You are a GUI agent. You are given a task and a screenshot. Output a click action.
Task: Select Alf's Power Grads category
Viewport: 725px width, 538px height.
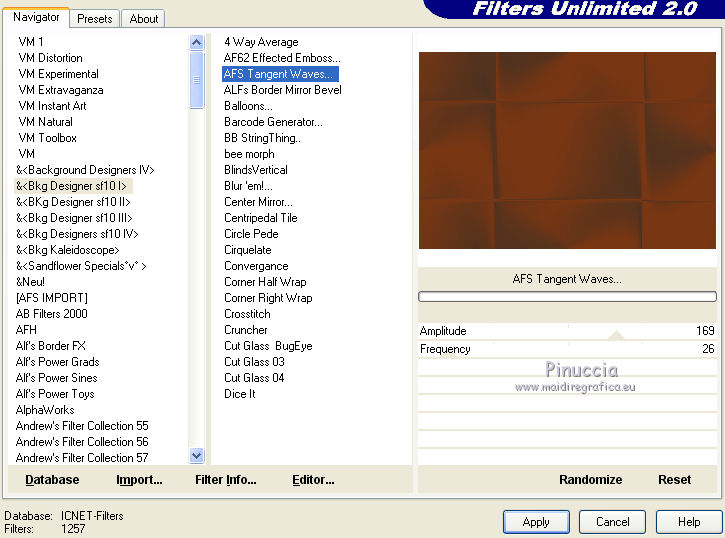pyautogui.click(x=57, y=362)
